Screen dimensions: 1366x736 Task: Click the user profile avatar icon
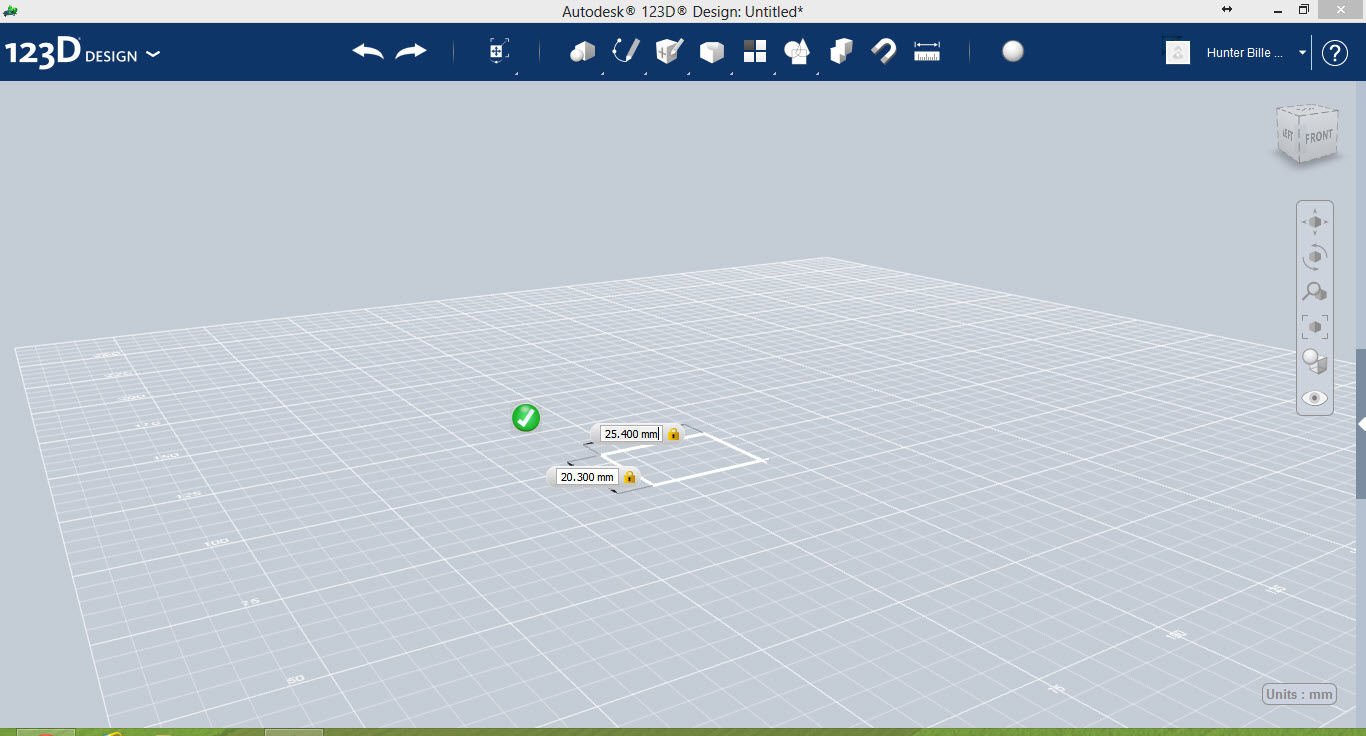1178,52
